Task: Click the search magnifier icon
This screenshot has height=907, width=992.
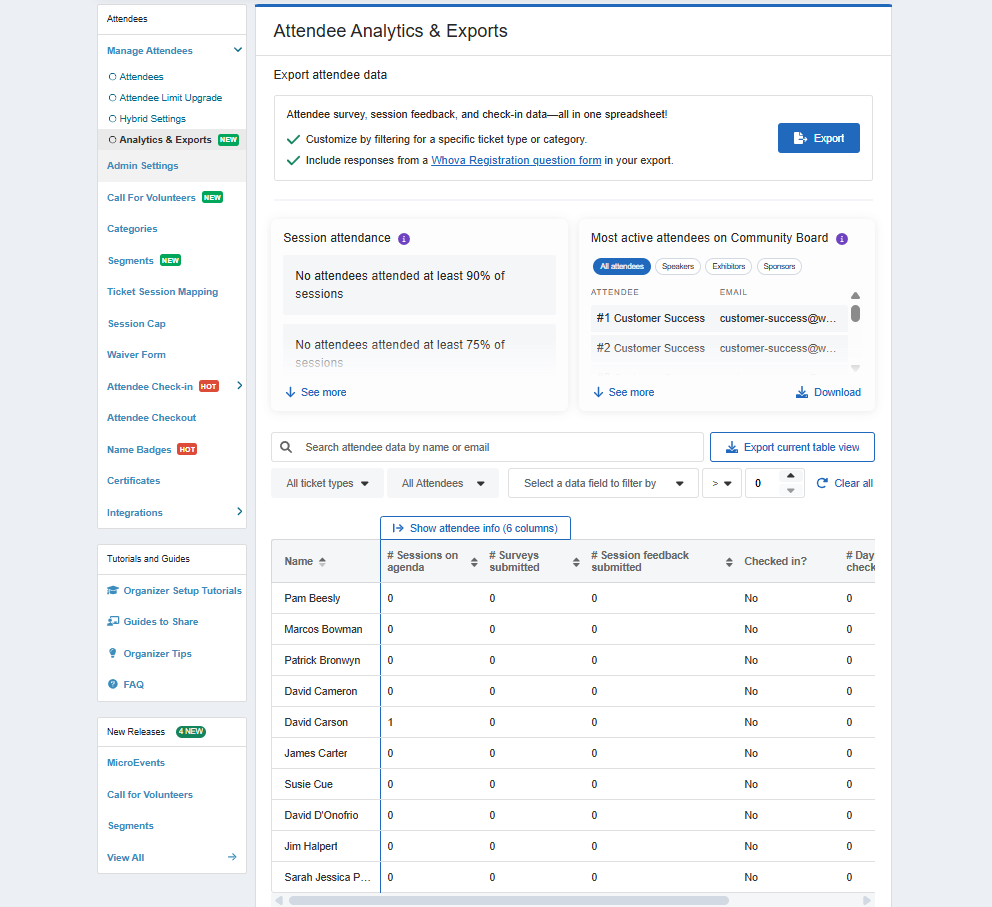Action: pyautogui.click(x=285, y=446)
